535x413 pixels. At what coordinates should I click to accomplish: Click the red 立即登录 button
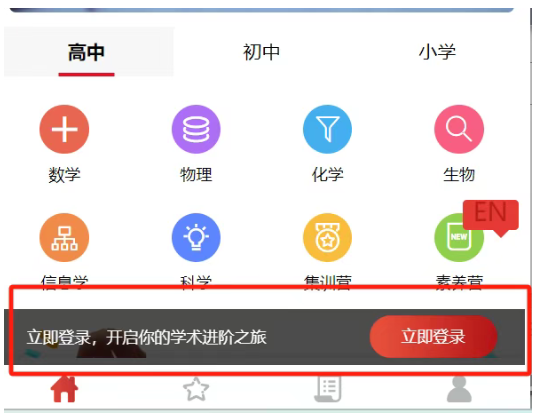tap(433, 337)
